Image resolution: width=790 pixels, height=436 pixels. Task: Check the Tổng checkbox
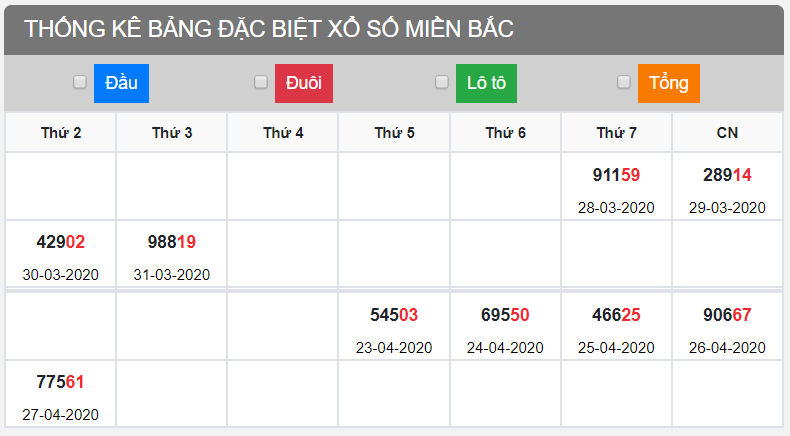coord(624,83)
